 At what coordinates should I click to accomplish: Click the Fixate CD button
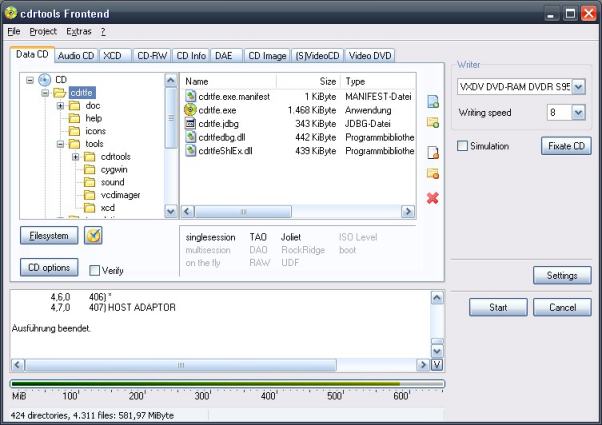566,146
